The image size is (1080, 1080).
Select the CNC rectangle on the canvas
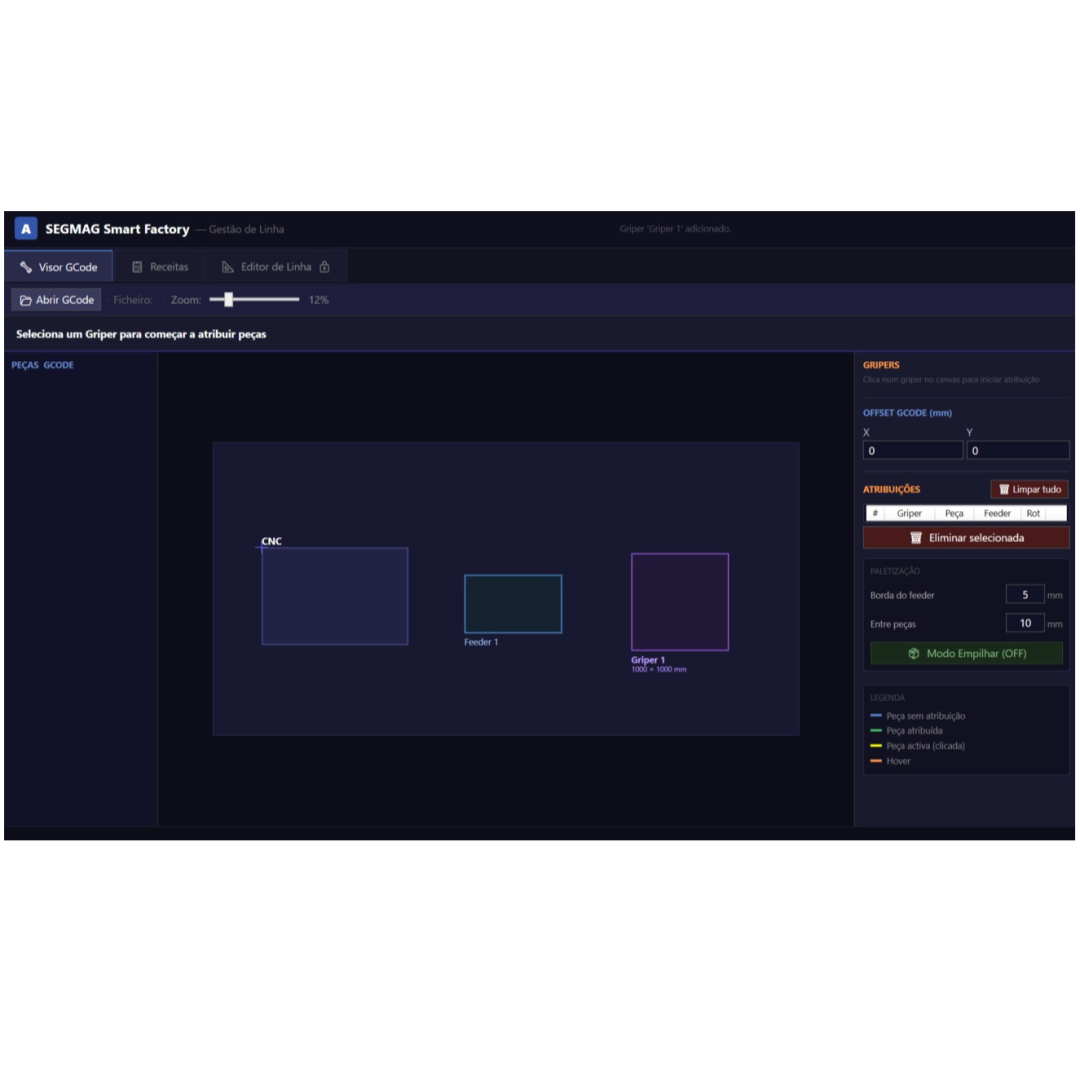coord(335,596)
